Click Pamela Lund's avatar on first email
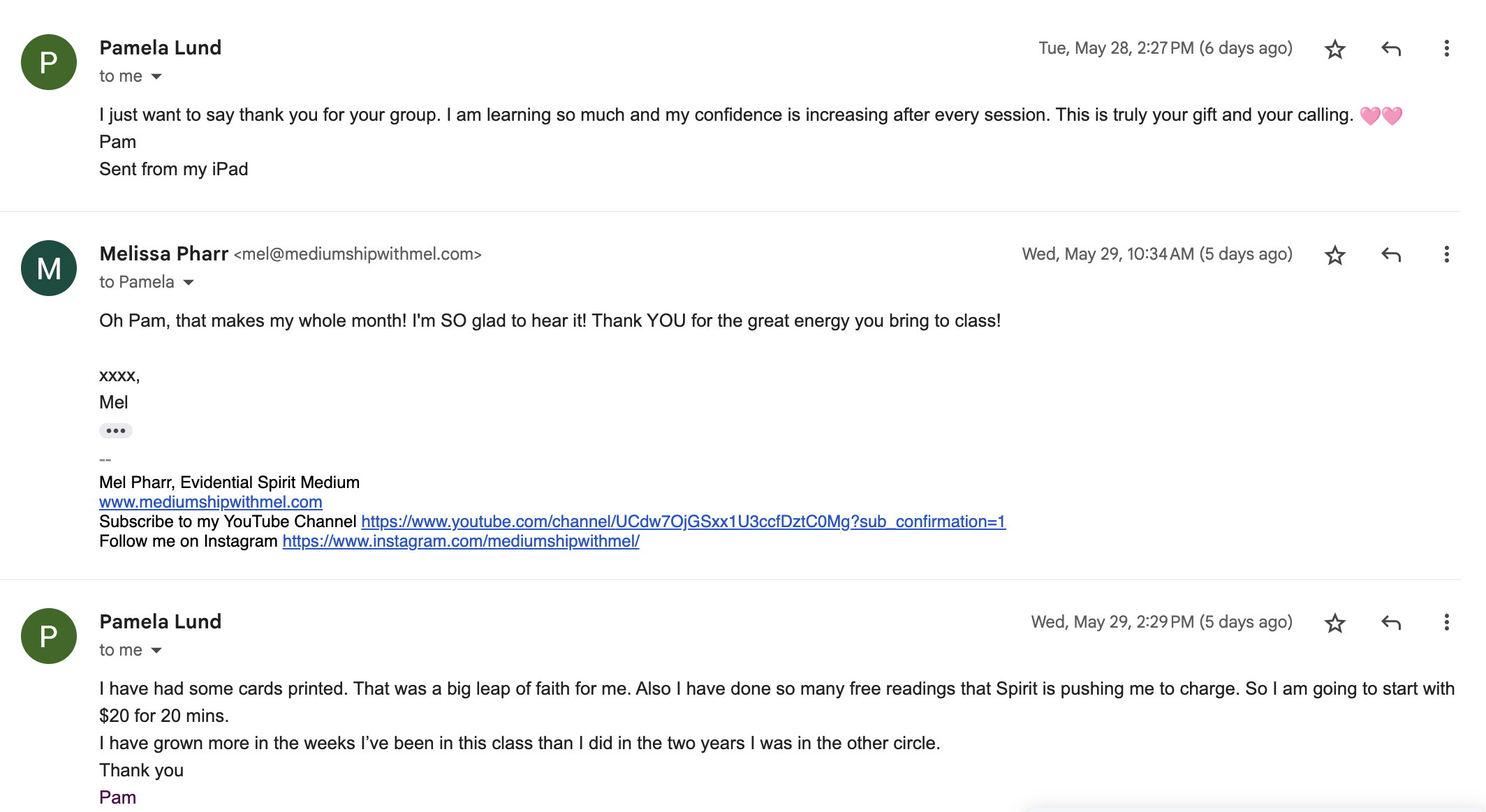Image resolution: width=1486 pixels, height=812 pixels. 49,62
